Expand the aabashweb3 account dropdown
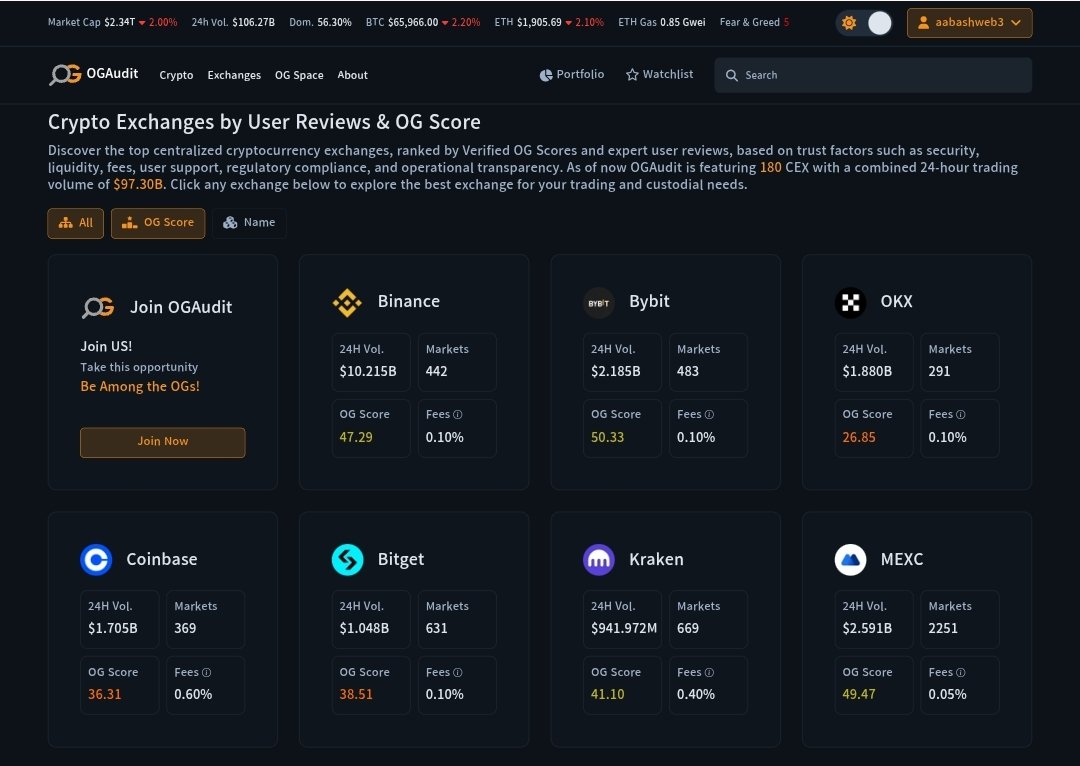The height and width of the screenshot is (766, 1080). [969, 23]
